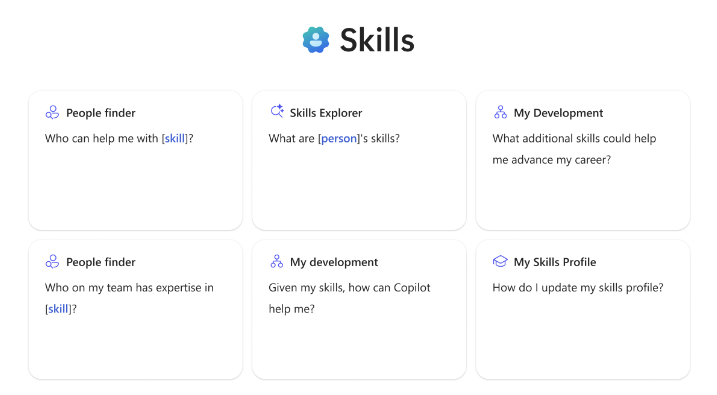This screenshot has height=395, width=717.
Task: Click the 'My Skills Profile' card title
Action: click(555, 262)
